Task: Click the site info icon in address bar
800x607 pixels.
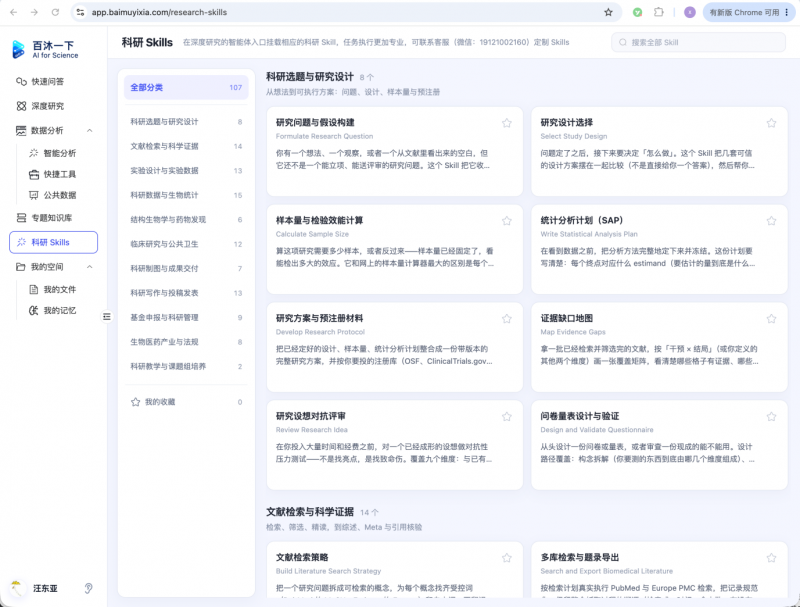Action: 81,12
